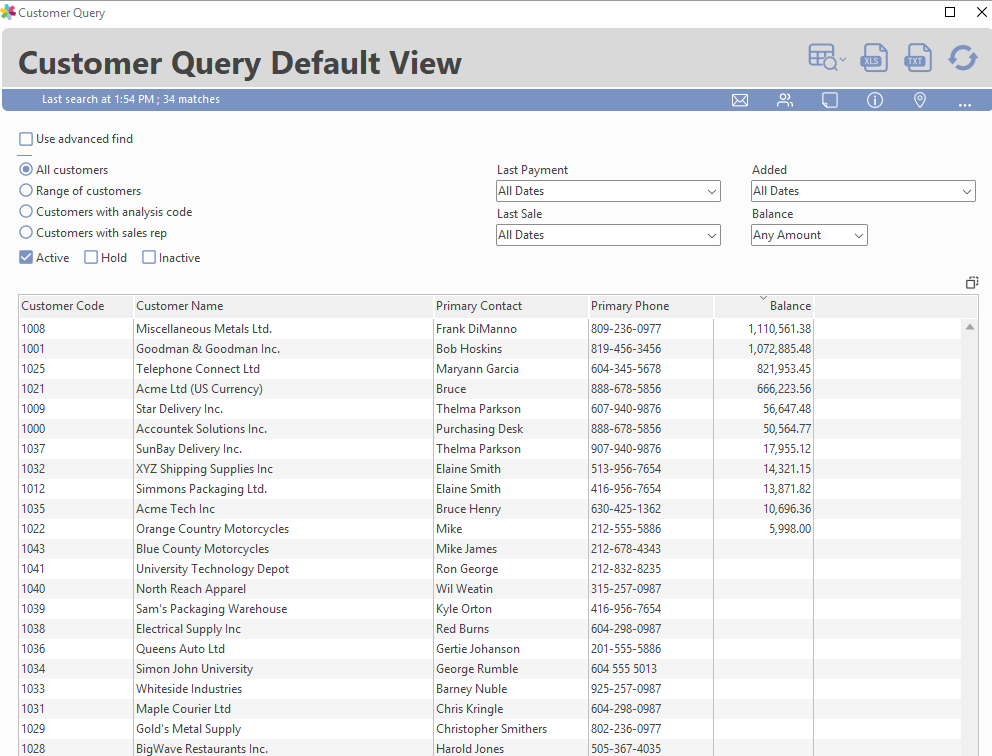Choose Customers with sales rep option
The height and width of the screenshot is (756, 992).
pyautogui.click(x=26, y=232)
